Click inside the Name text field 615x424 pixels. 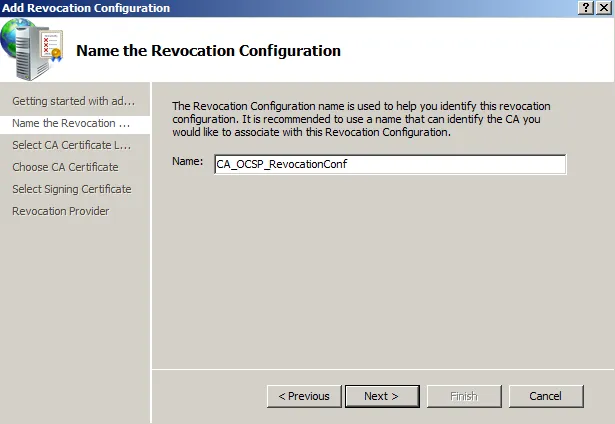point(390,164)
